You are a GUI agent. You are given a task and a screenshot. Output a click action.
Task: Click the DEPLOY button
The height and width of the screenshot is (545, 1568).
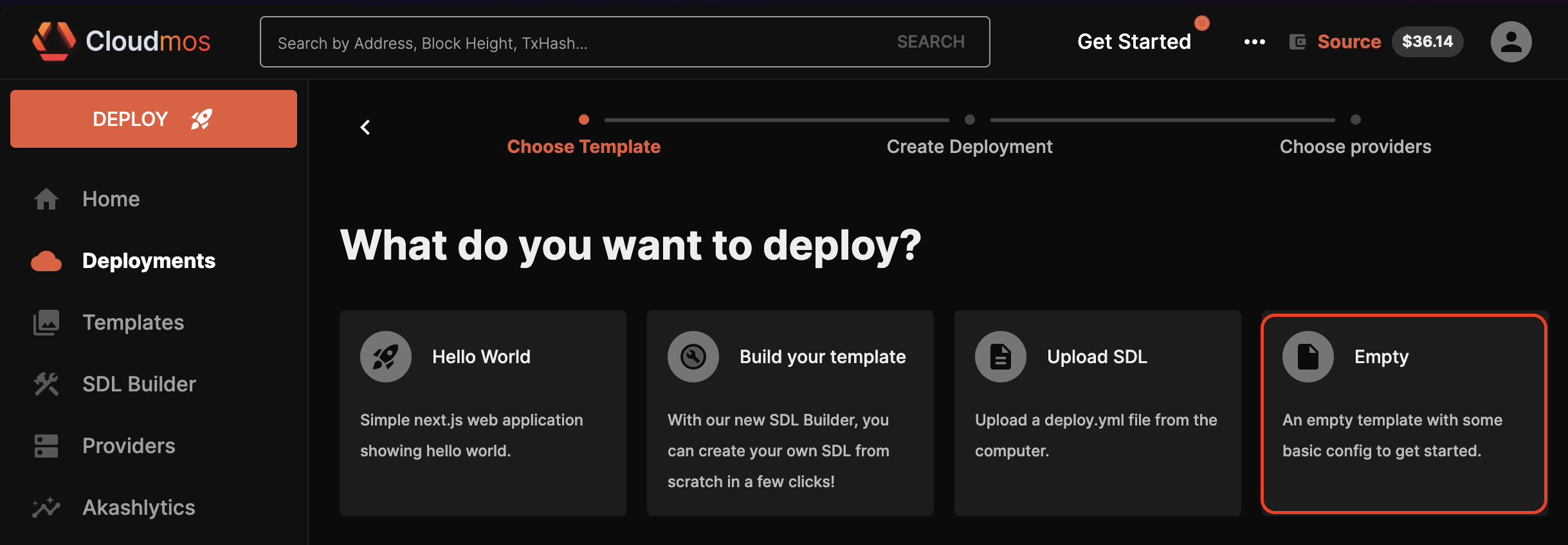click(x=154, y=119)
